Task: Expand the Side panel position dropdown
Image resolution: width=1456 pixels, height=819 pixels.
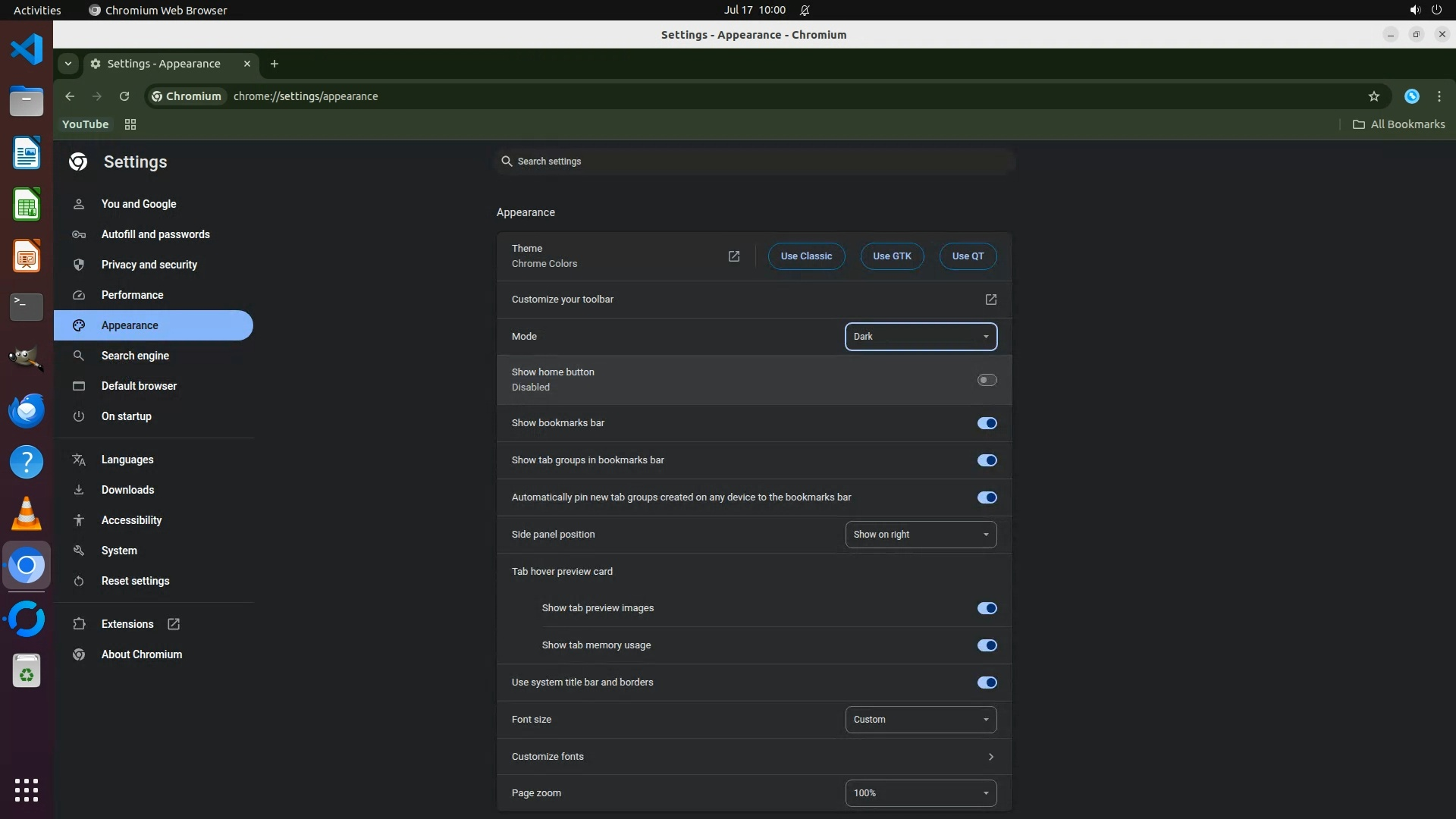Action: (x=921, y=535)
